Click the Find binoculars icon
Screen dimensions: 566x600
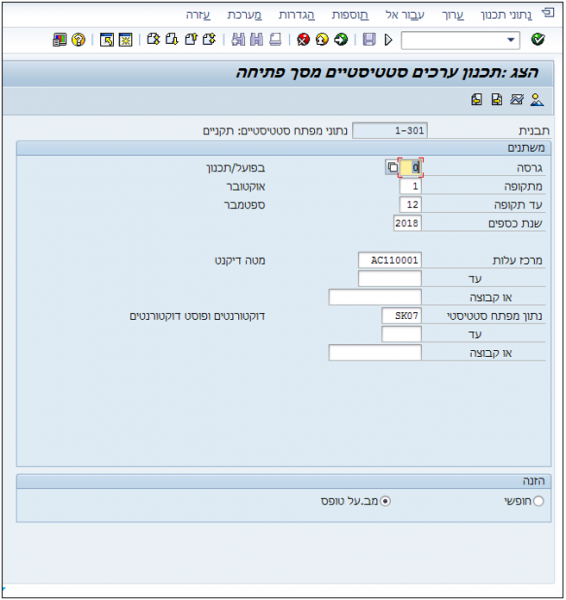click(256, 39)
